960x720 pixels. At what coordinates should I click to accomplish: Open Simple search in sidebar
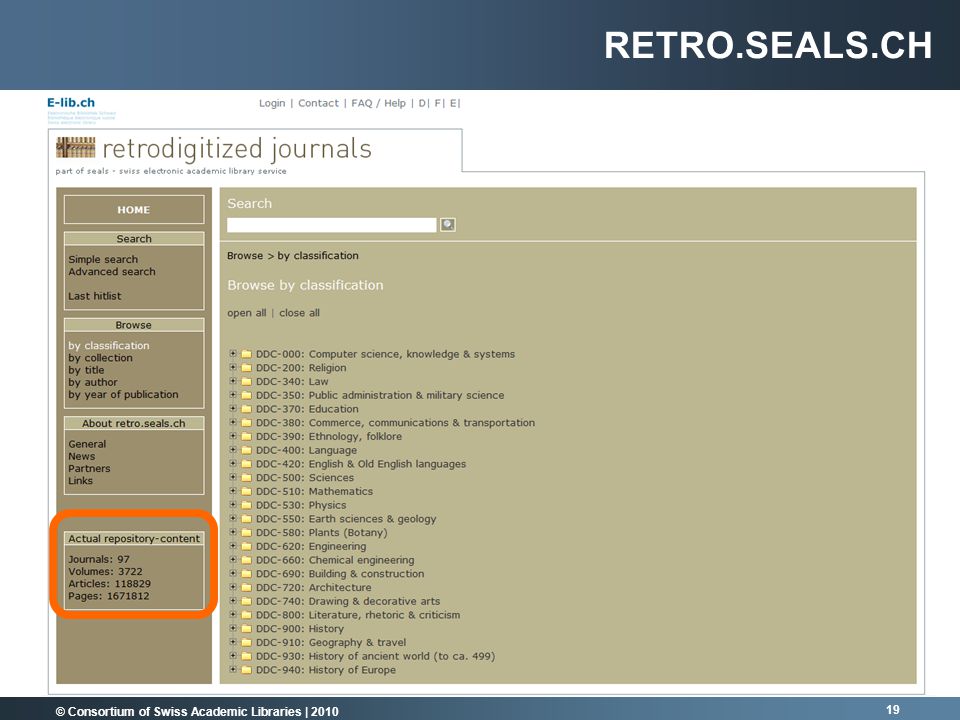[103, 259]
